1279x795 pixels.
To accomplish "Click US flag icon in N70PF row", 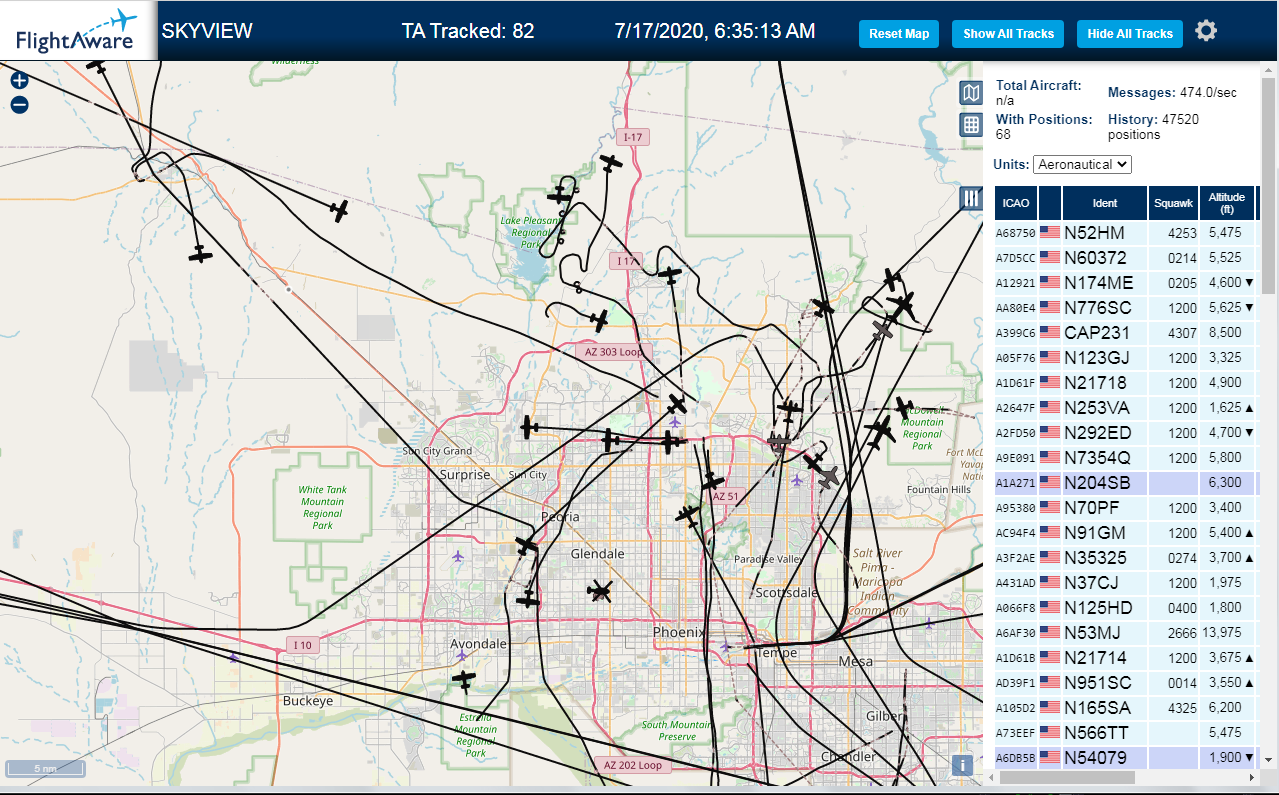I will [x=1050, y=507].
